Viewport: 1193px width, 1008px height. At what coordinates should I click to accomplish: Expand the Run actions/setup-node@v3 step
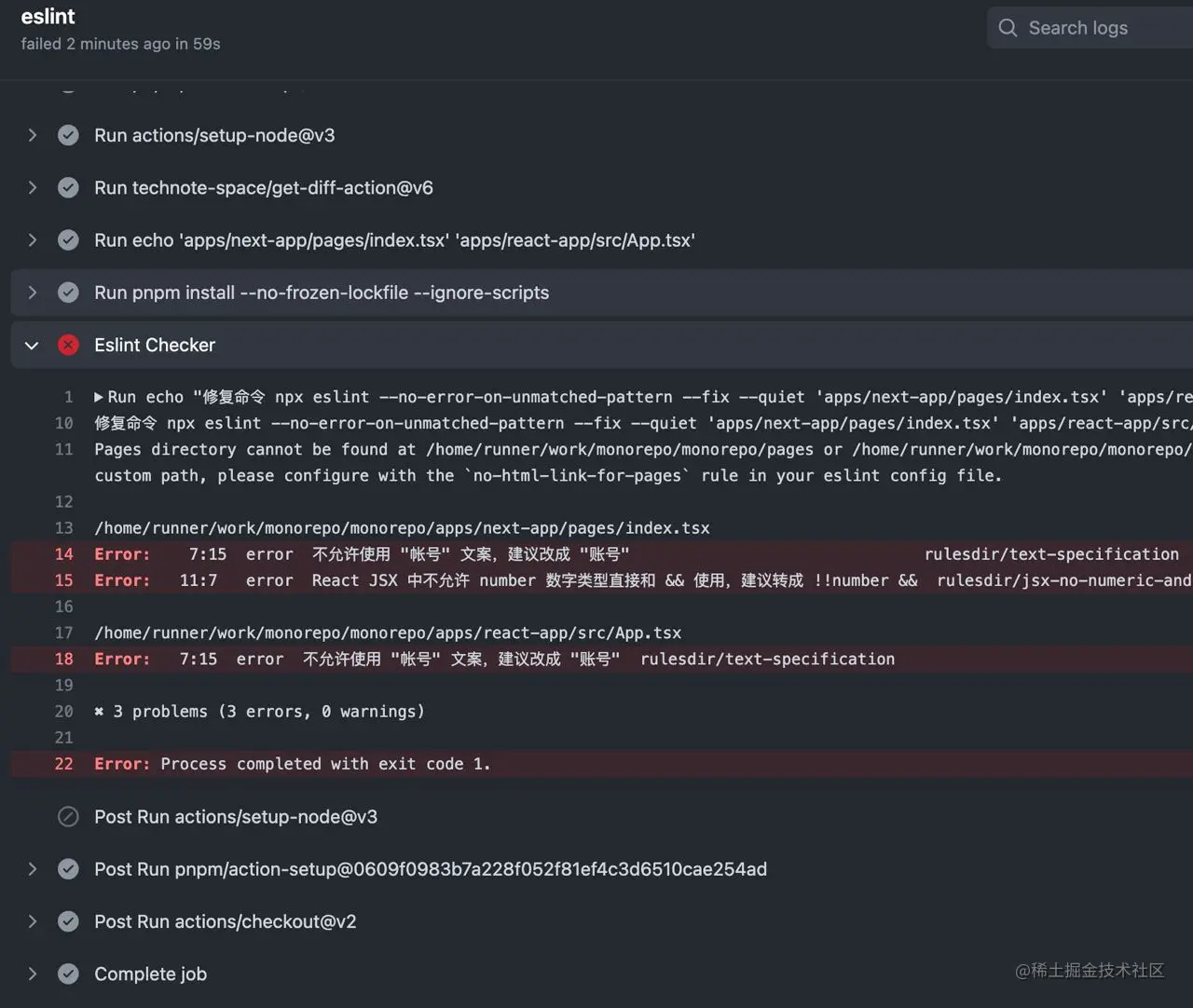[x=32, y=135]
